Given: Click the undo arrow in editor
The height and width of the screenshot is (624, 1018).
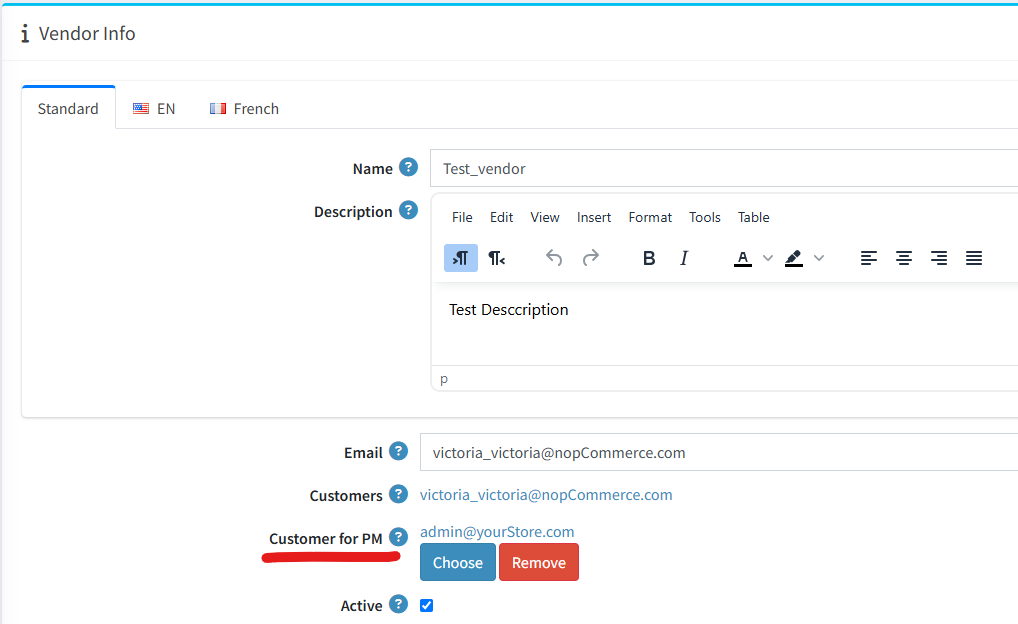Looking at the screenshot, I should pos(554,258).
